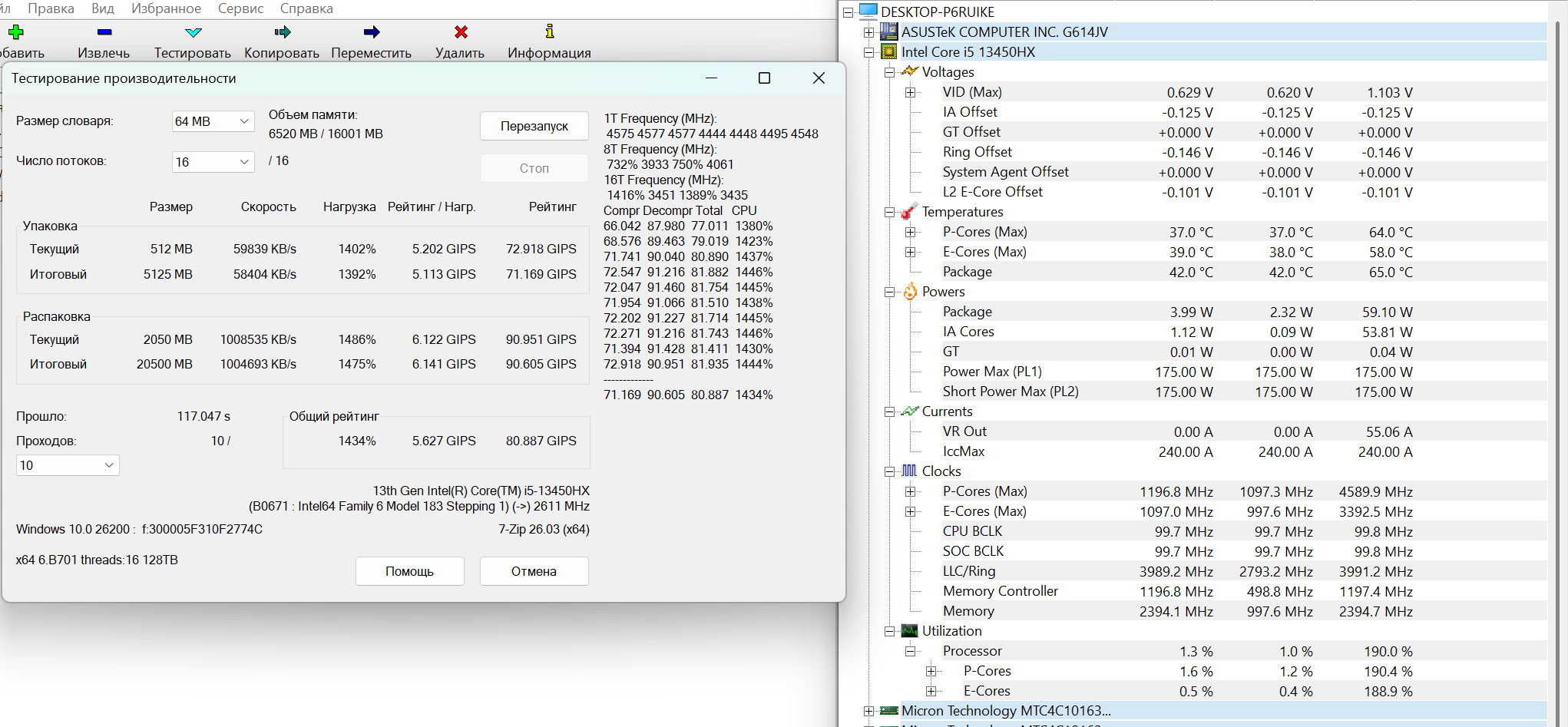Open the Правка menu

[51, 8]
